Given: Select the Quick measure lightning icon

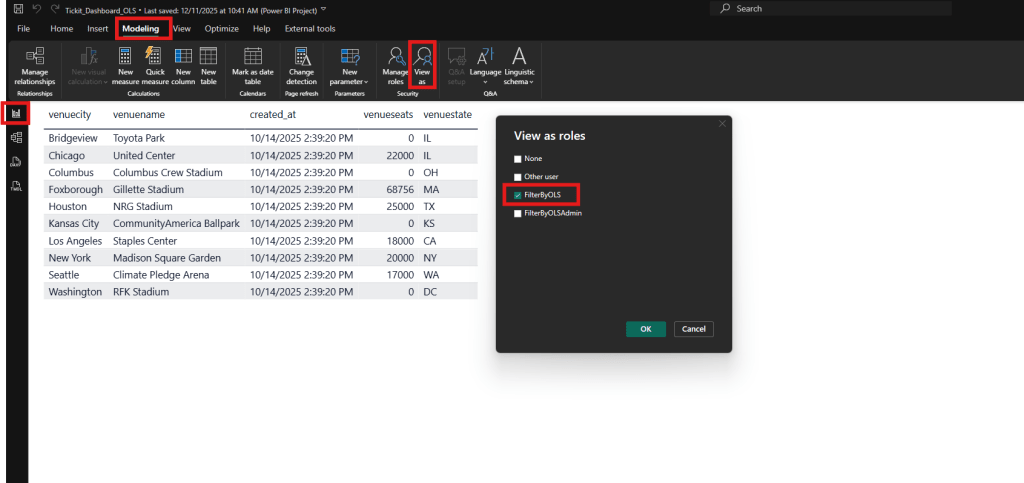Looking at the screenshot, I should pos(155,64).
